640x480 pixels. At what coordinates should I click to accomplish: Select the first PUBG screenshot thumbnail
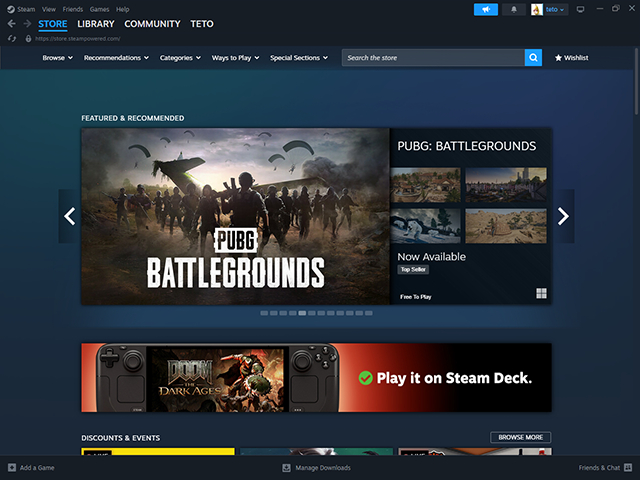427,185
